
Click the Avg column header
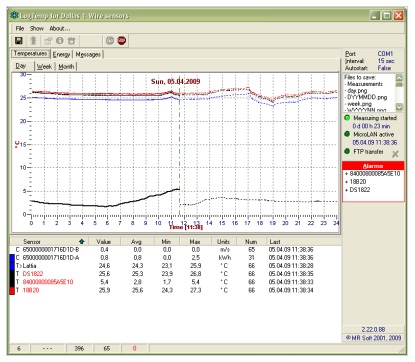[x=137, y=241]
